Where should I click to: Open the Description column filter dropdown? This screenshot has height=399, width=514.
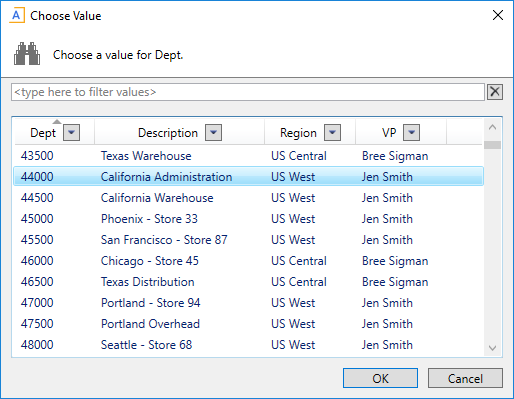click(214, 133)
